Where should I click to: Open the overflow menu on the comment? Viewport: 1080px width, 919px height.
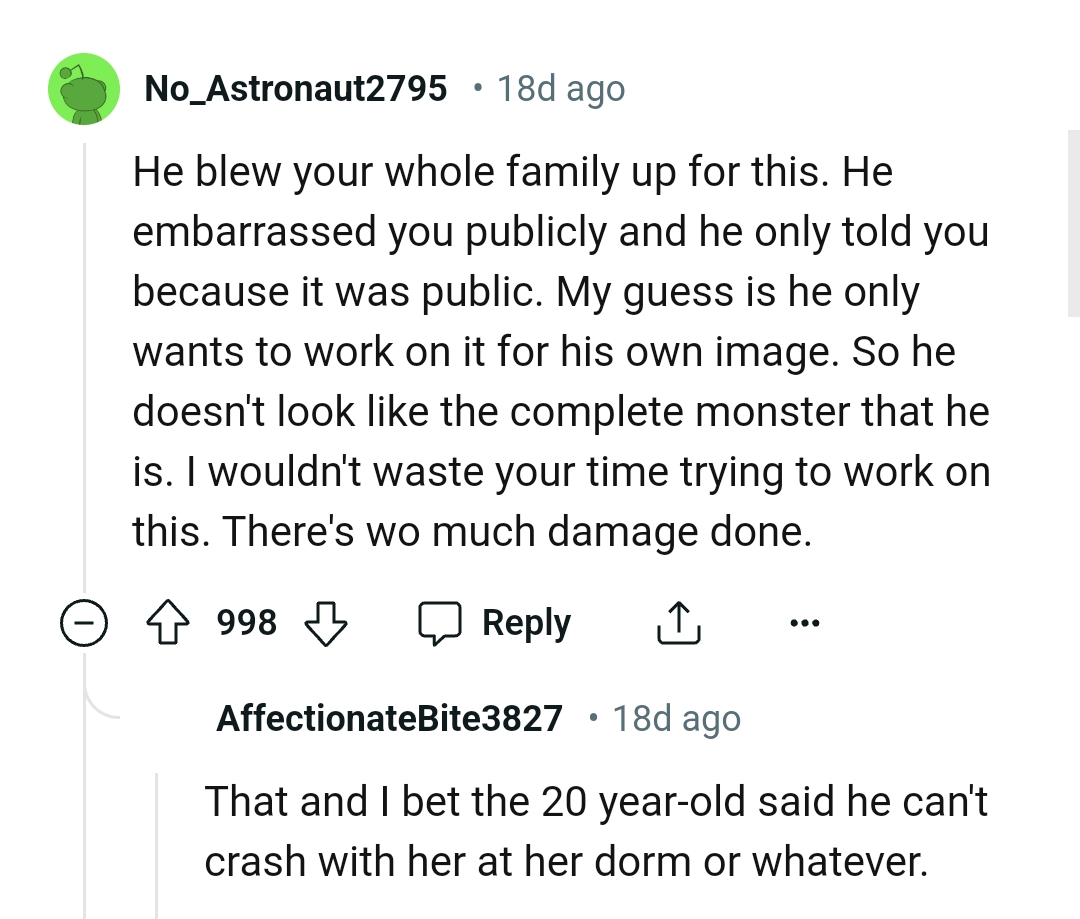tap(806, 621)
